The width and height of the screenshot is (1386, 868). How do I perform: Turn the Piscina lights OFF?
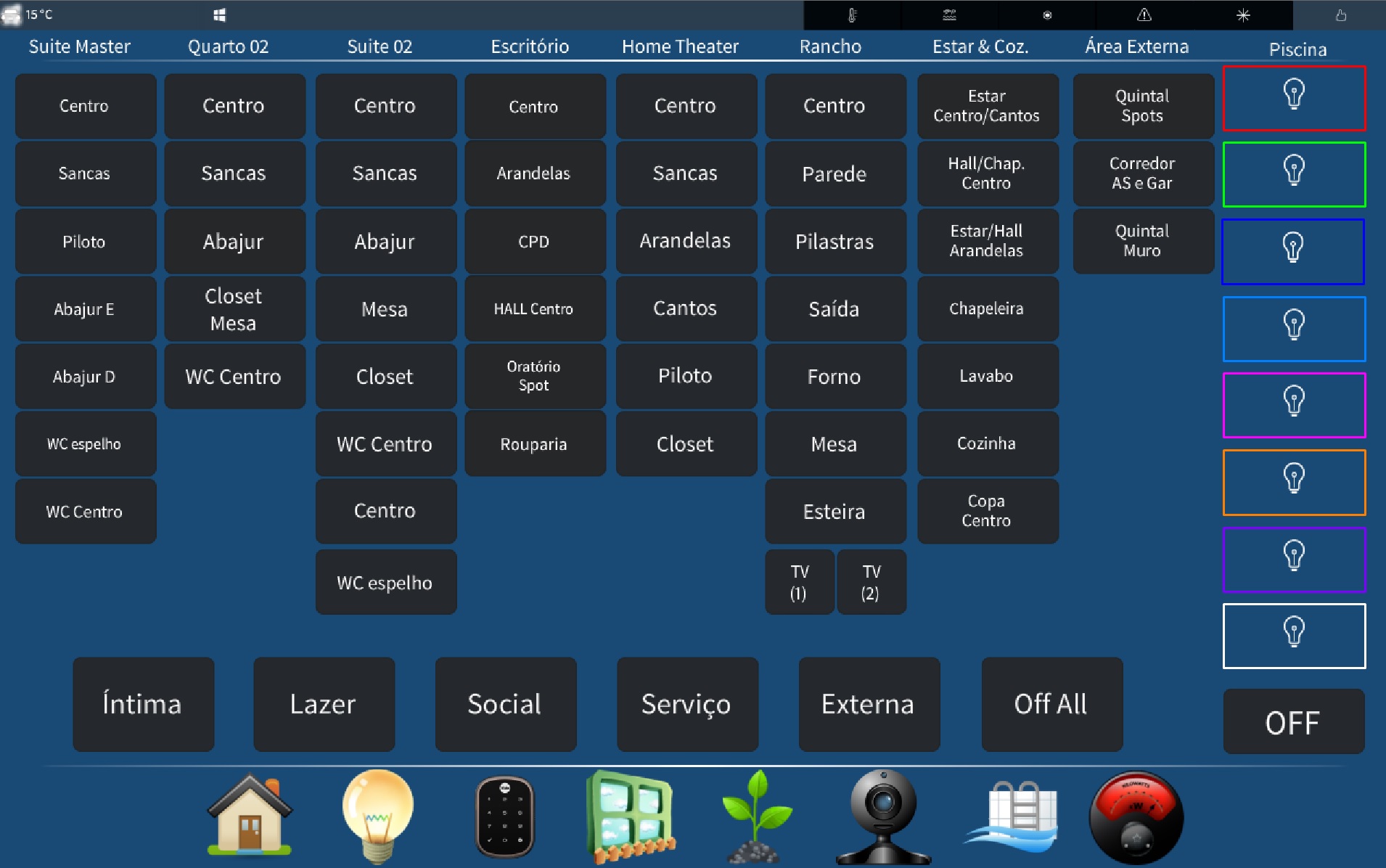(x=1293, y=722)
